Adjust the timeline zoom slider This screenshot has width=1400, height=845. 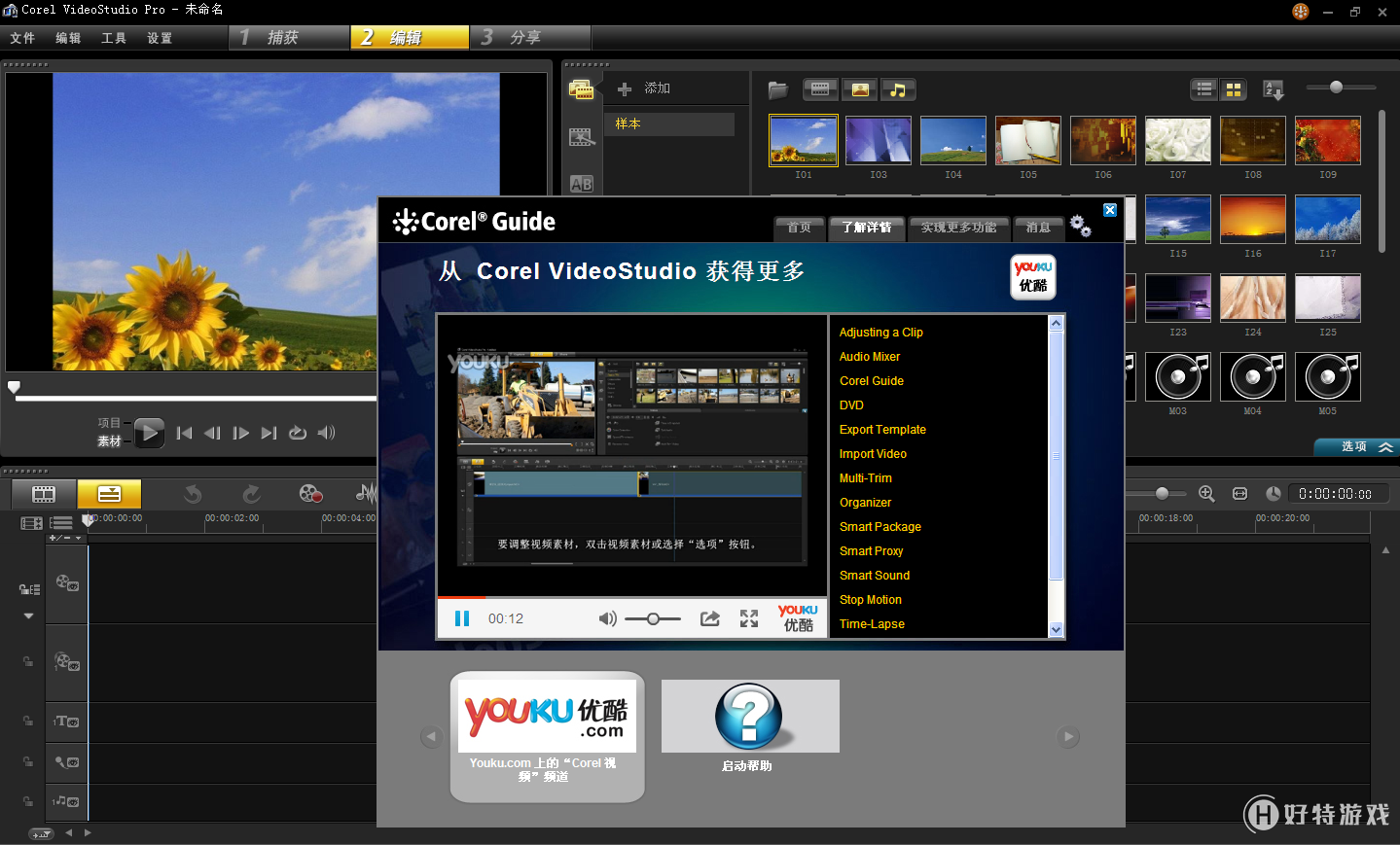pos(1162,494)
